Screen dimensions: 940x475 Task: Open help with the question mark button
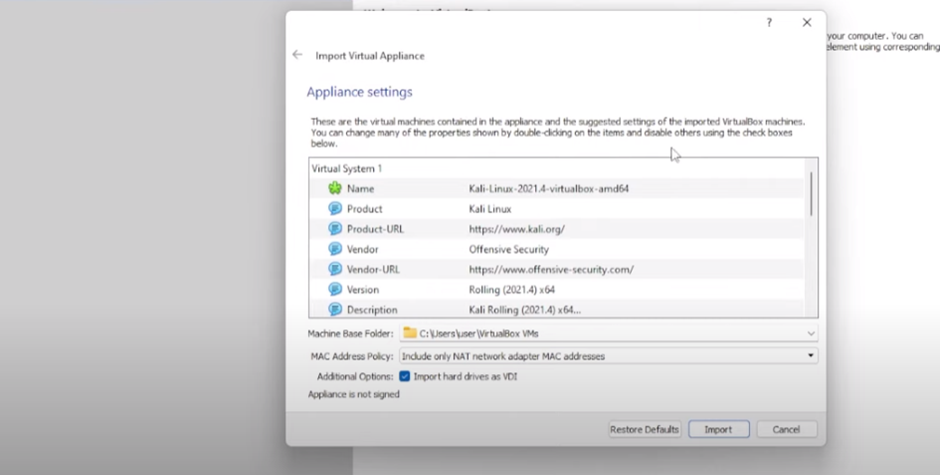[x=769, y=23]
